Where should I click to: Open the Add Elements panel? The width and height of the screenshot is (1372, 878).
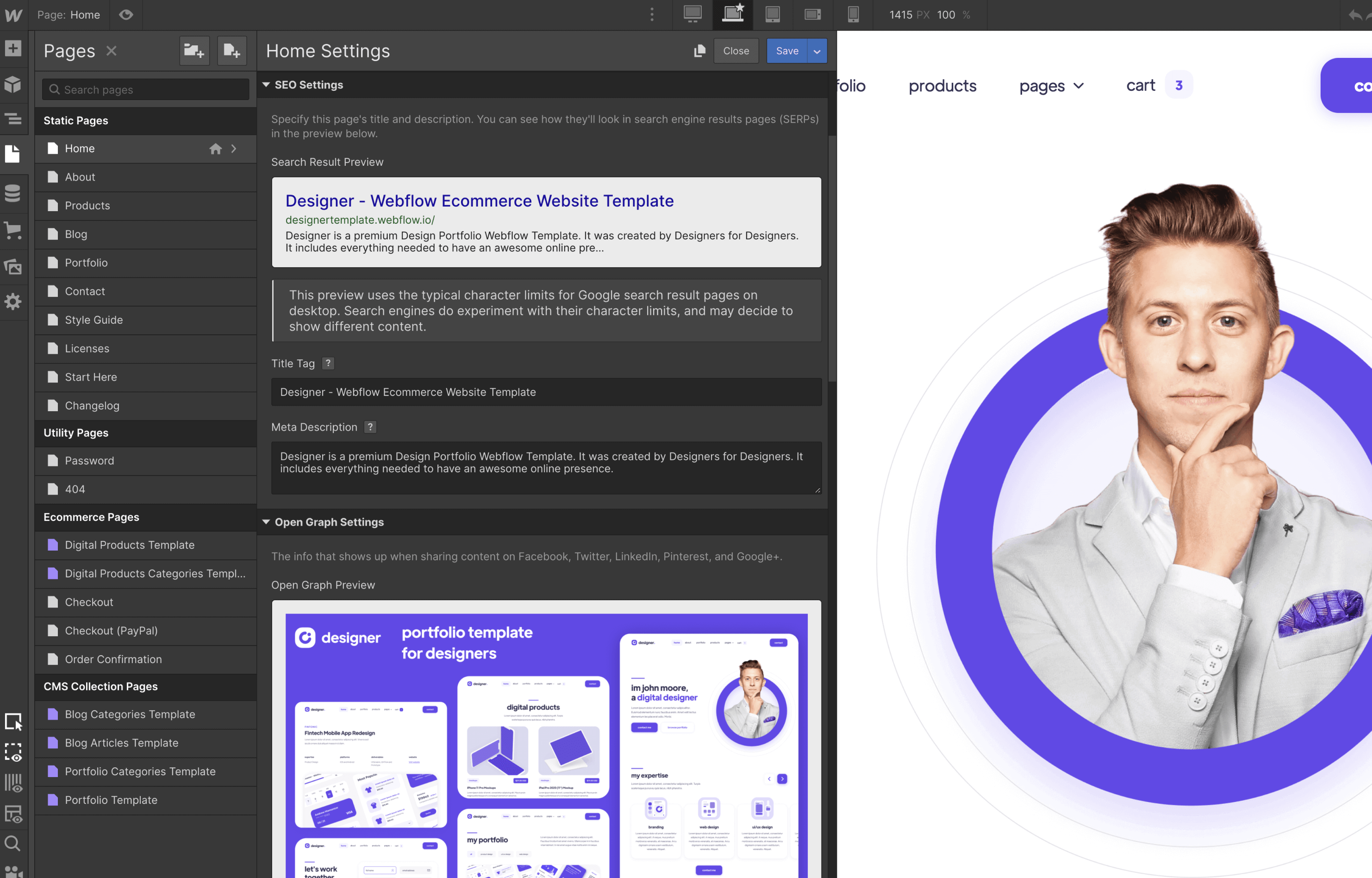click(x=12, y=49)
